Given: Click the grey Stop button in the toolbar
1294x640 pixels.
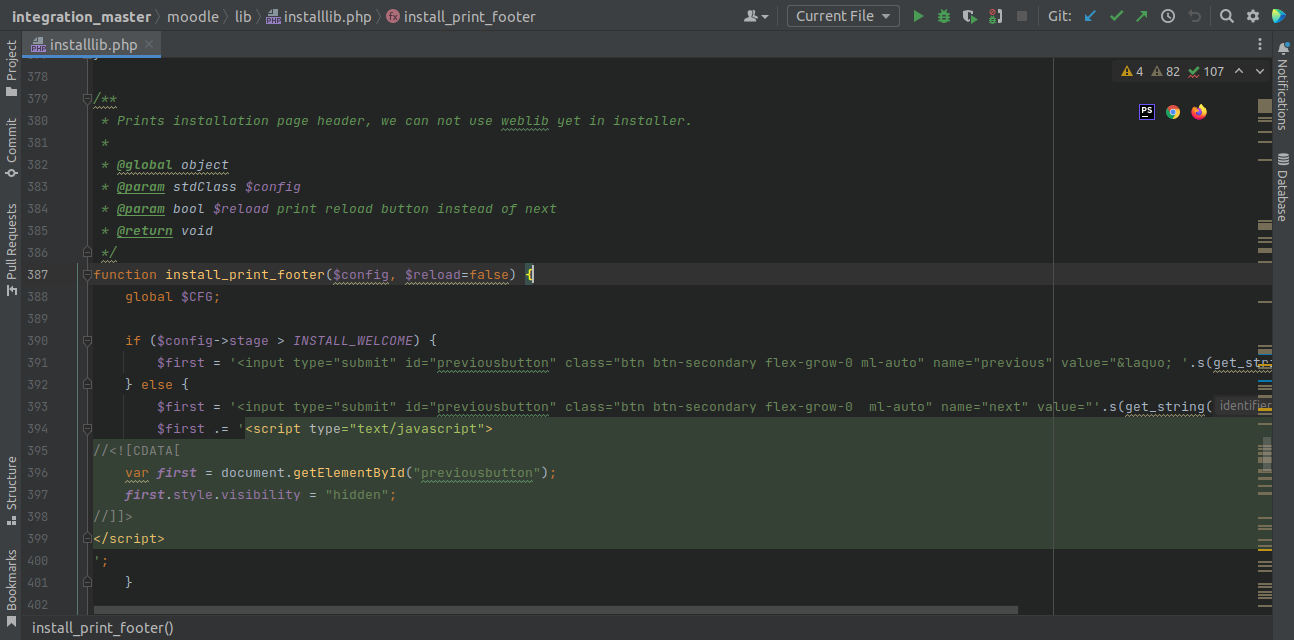Looking at the screenshot, I should [1021, 16].
